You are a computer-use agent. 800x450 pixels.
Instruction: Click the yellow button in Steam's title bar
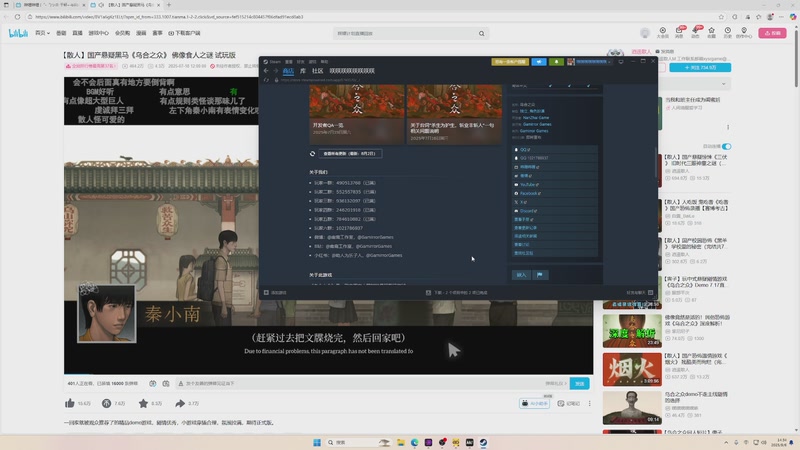coord(510,62)
